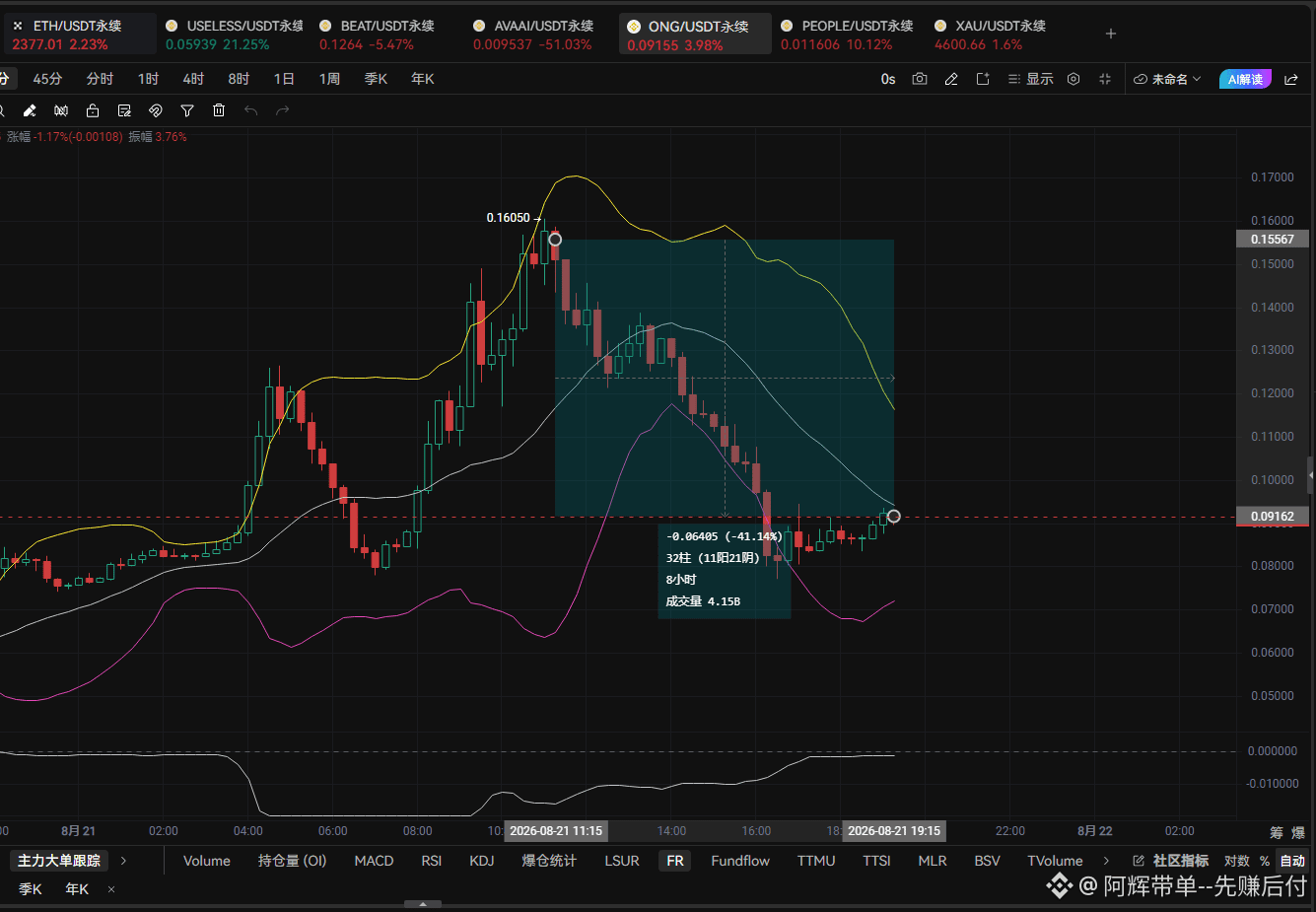This screenshot has height=912, width=1316.
Task: Switch to ETH/USDT永续 tab
Action: 79,35
